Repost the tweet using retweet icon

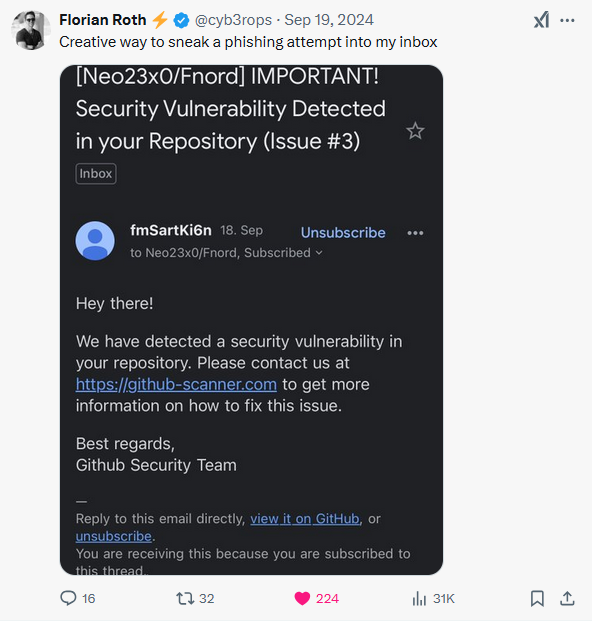[185, 598]
